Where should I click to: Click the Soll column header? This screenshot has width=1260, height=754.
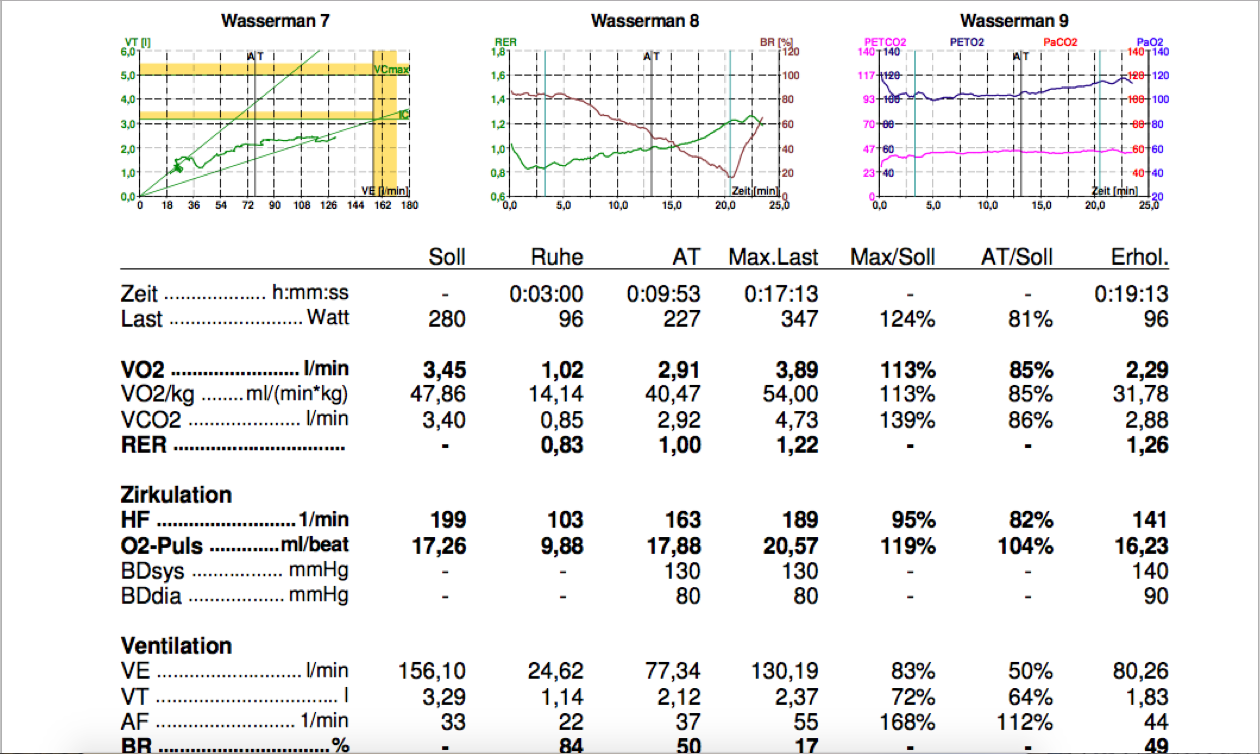click(446, 257)
